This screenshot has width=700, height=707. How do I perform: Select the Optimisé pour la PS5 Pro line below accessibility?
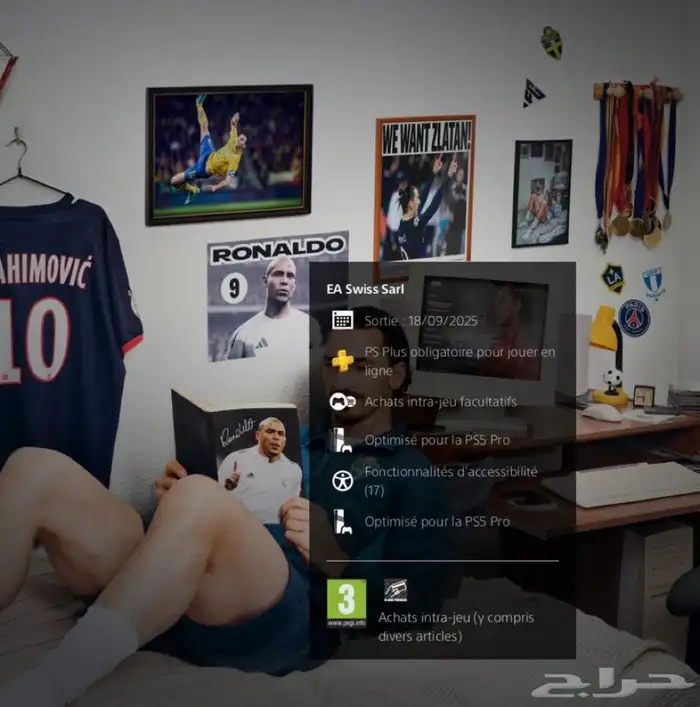tap(437, 522)
